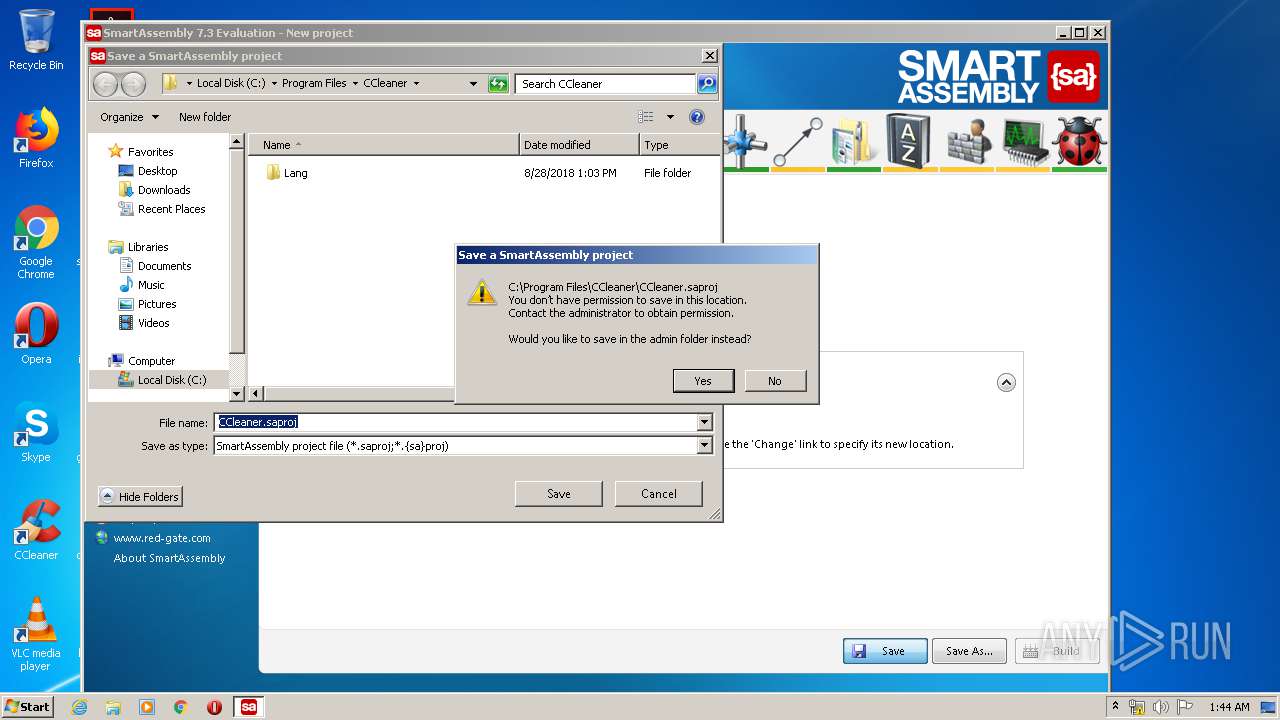Viewport: 1280px width, 720px height.
Task: Click the Forward arrow in save dialog
Action: (133, 84)
